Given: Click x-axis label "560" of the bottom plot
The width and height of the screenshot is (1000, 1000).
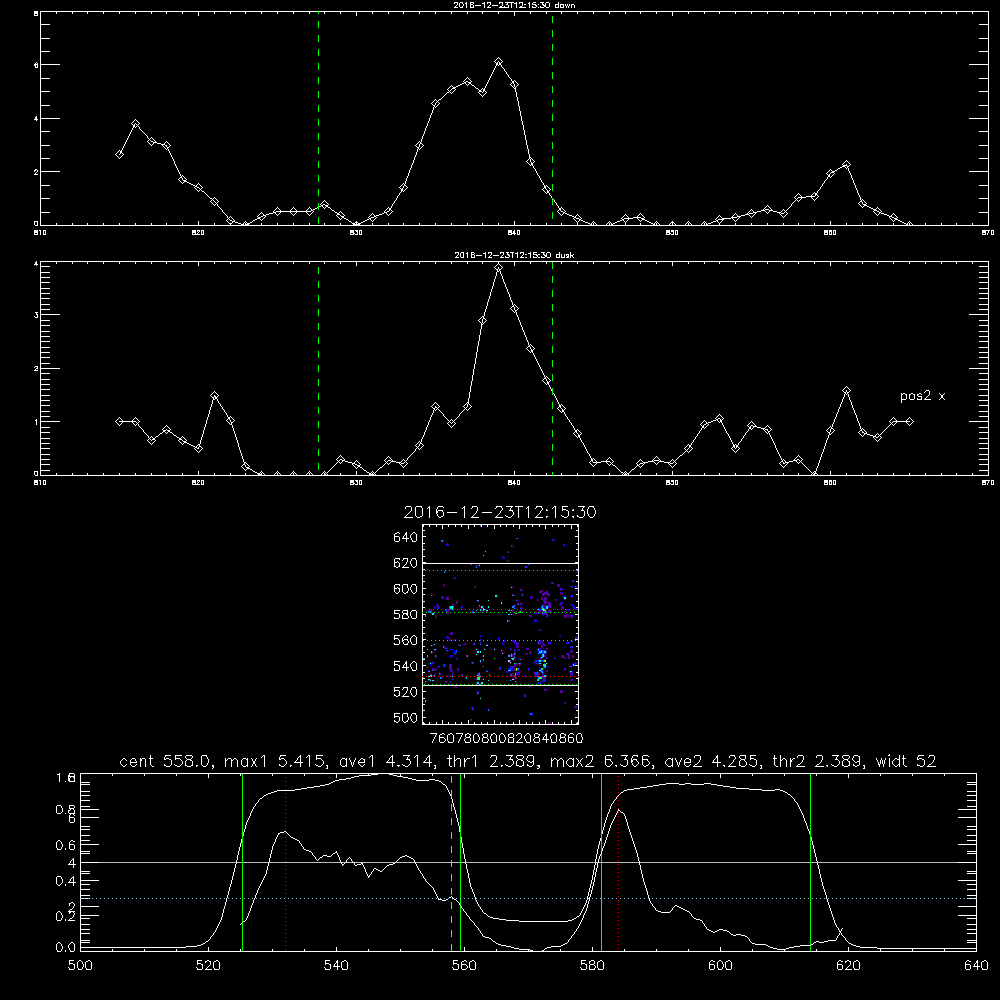Looking at the screenshot, I should tap(464, 966).
